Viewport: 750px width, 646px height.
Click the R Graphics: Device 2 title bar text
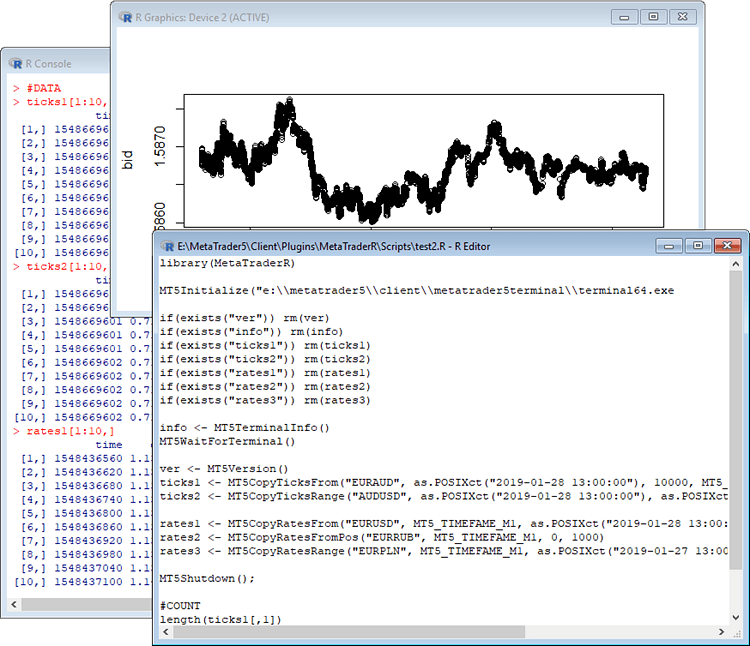[x=202, y=17]
